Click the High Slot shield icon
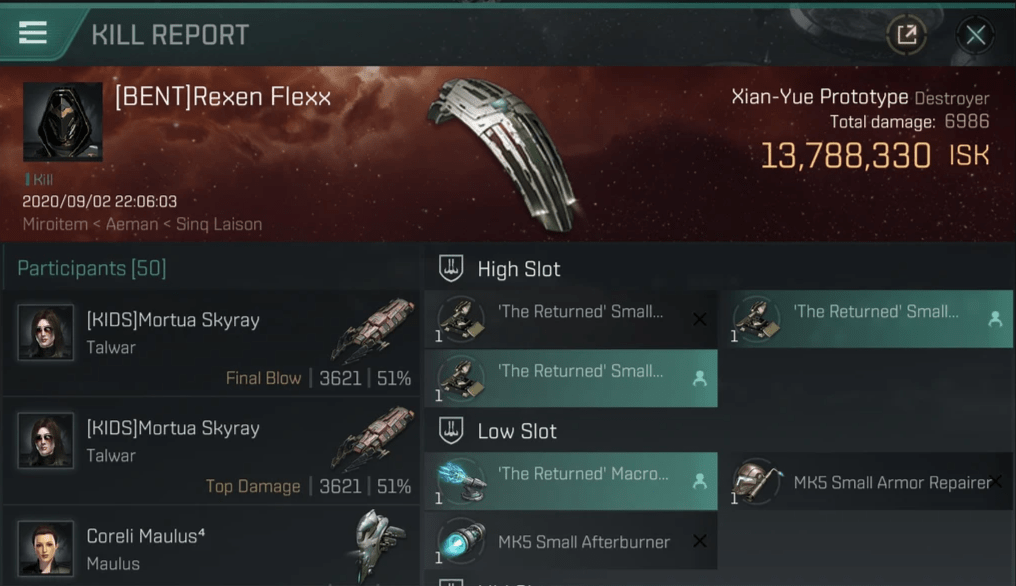This screenshot has width=1016, height=586. [451, 268]
